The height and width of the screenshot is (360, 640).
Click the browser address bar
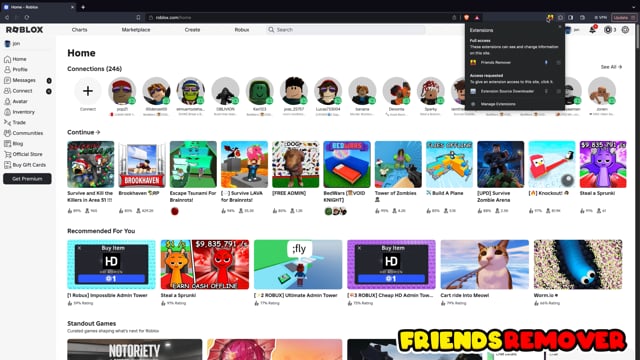click(x=302, y=18)
